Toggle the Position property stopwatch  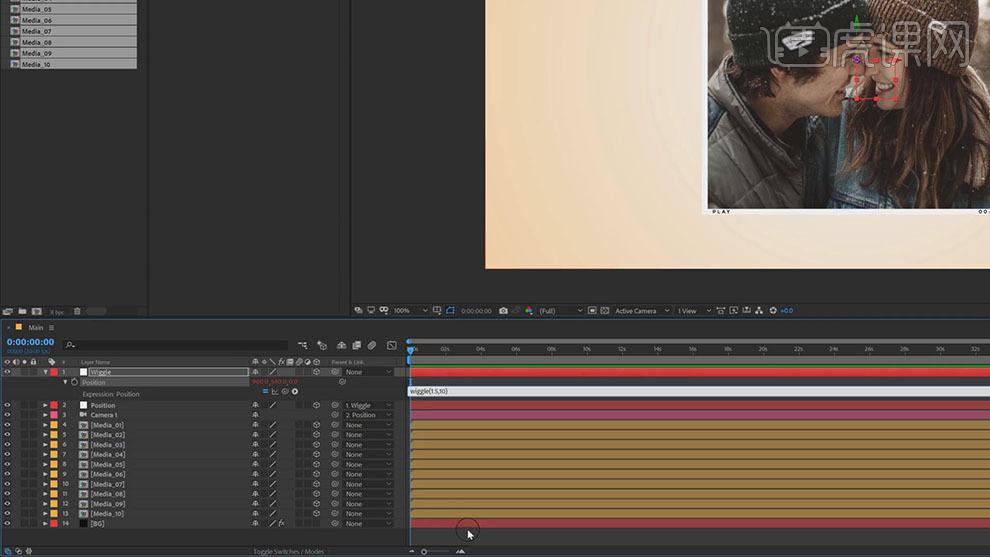(x=74, y=382)
